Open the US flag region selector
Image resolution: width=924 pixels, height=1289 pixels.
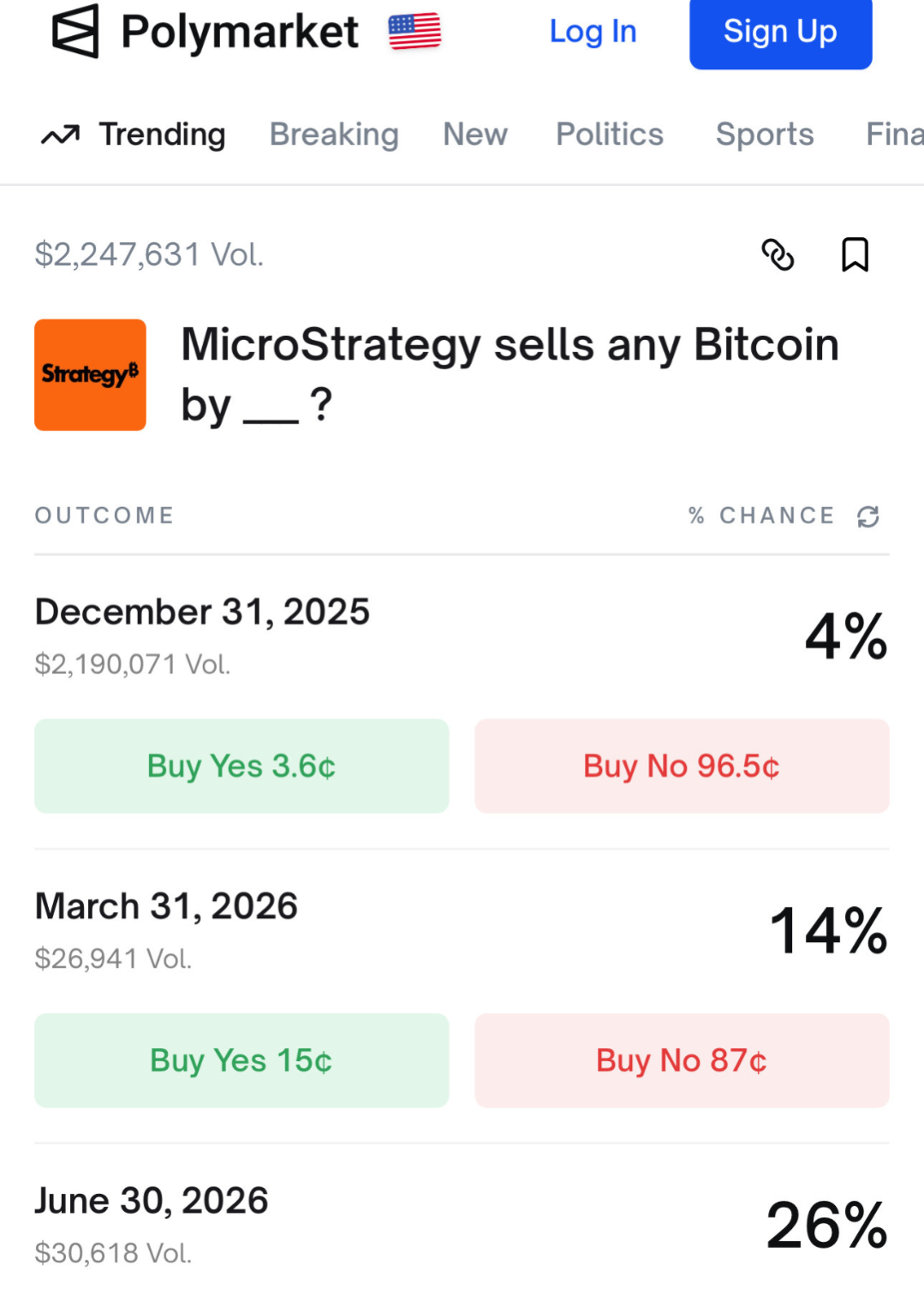click(414, 32)
